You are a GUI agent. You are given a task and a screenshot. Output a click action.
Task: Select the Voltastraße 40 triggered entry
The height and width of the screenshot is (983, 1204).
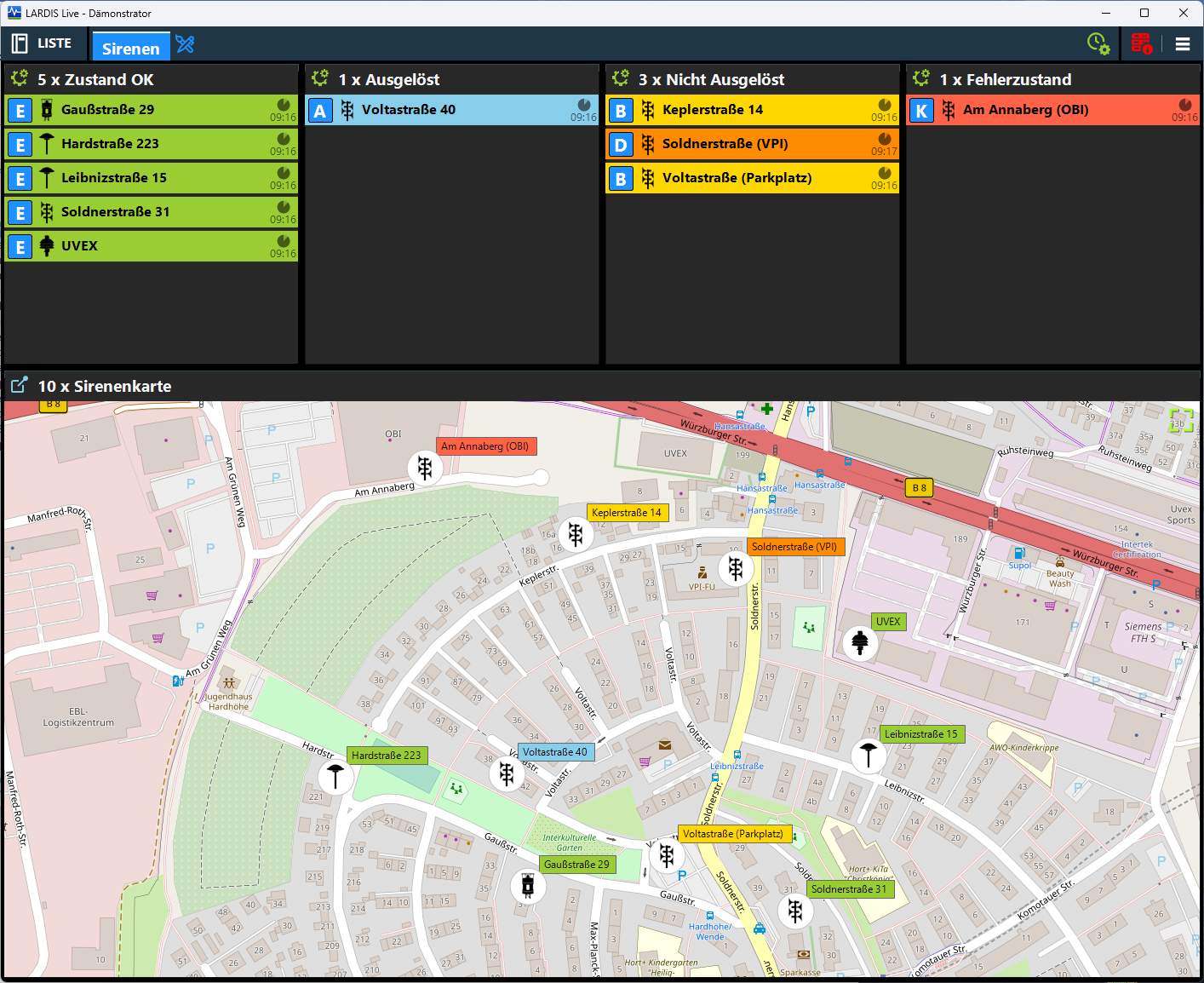tap(451, 110)
